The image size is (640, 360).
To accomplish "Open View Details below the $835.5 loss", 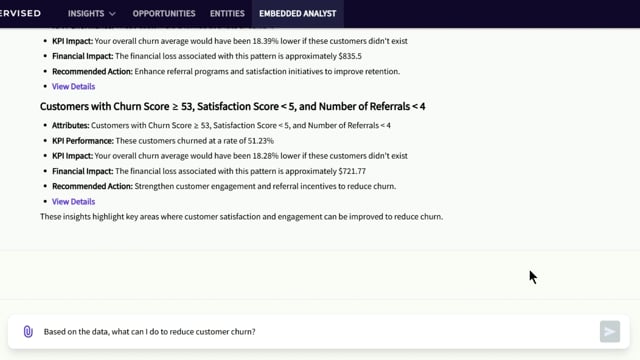I will (x=73, y=87).
